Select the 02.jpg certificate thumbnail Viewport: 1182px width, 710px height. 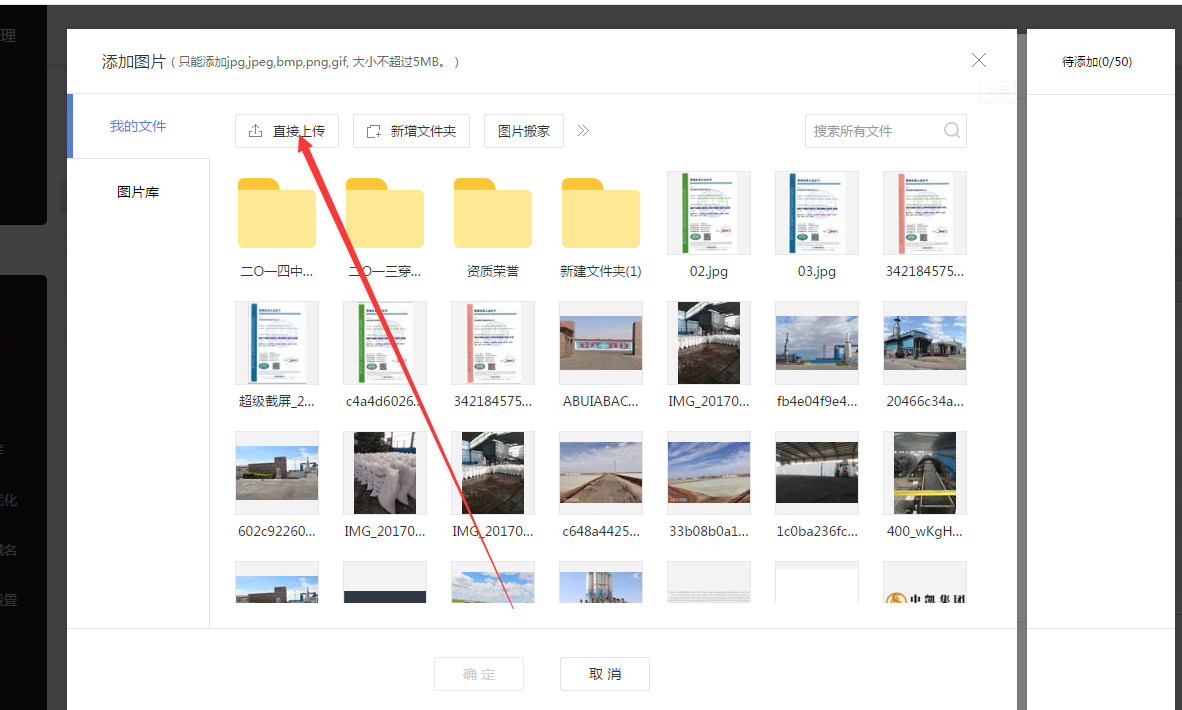click(x=709, y=213)
